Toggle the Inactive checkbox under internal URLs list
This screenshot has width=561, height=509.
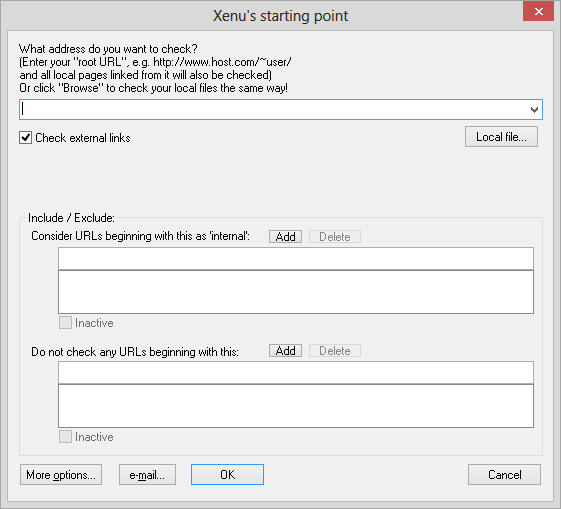coord(65,323)
